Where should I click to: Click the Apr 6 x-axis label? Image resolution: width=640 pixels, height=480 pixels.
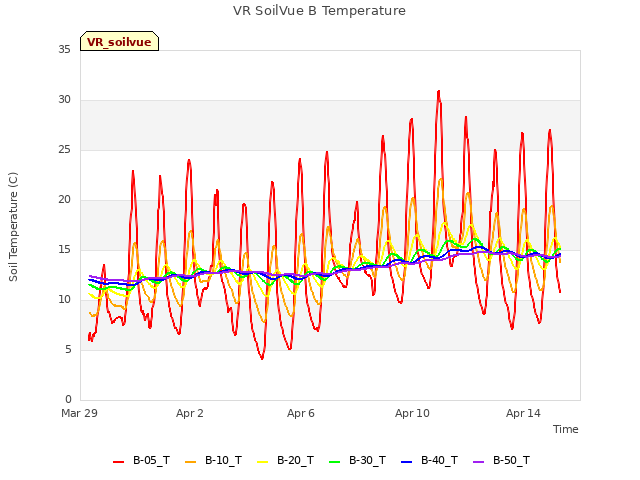tap(301, 413)
